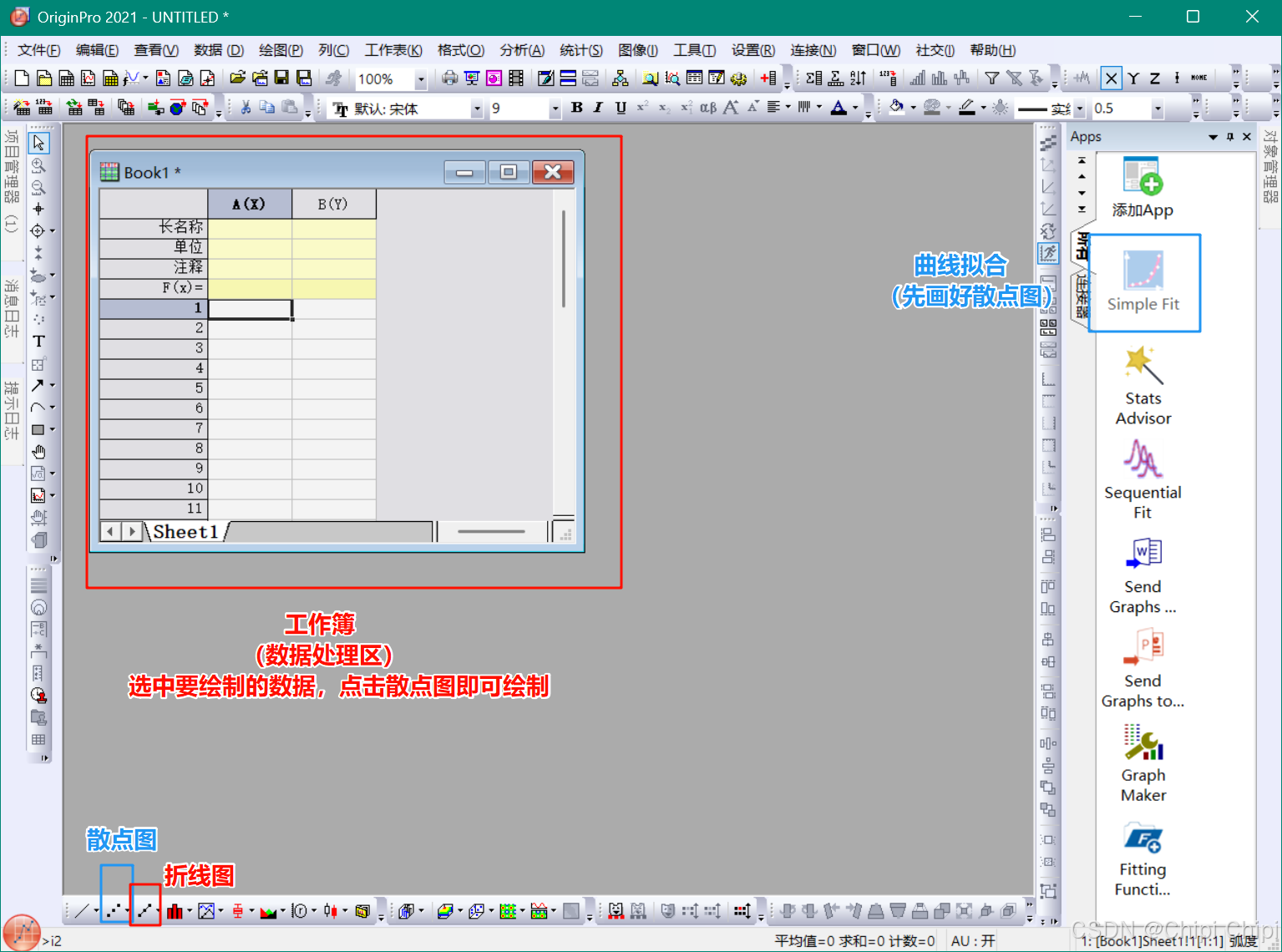Set column as Z designation
Viewport: 1282px width, 952px height.
pyautogui.click(x=1155, y=78)
